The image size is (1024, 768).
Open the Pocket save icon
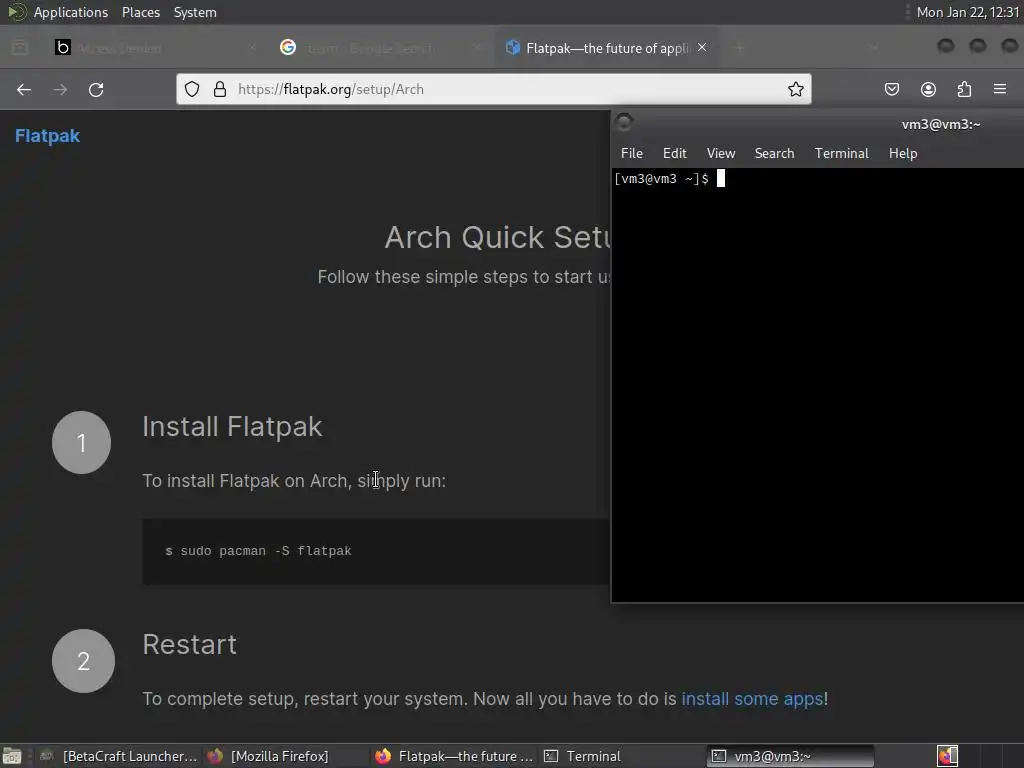(x=891, y=89)
